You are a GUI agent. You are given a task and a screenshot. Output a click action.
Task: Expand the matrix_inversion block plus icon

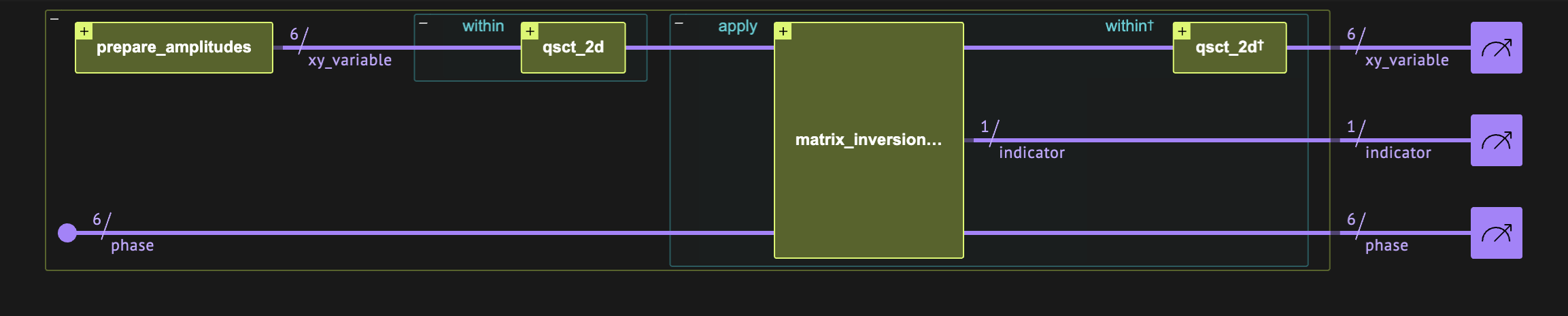(783, 31)
